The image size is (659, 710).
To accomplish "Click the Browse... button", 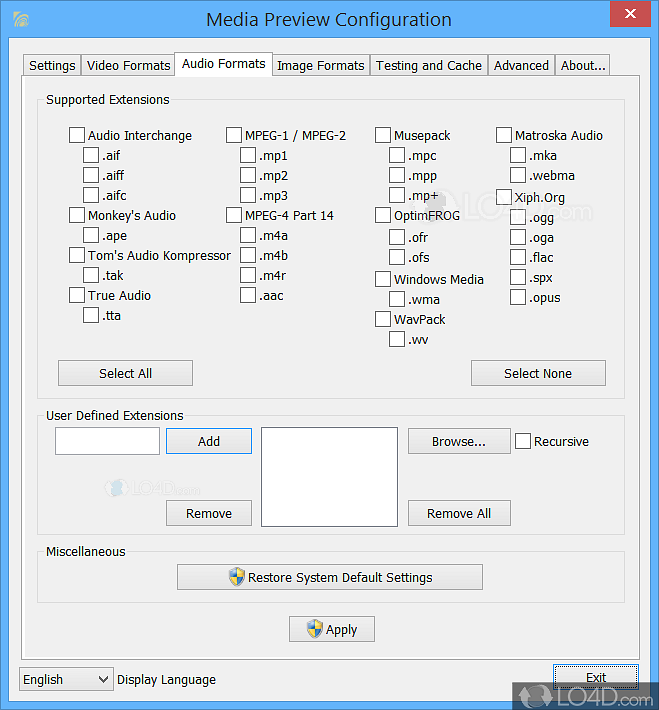I will (458, 441).
